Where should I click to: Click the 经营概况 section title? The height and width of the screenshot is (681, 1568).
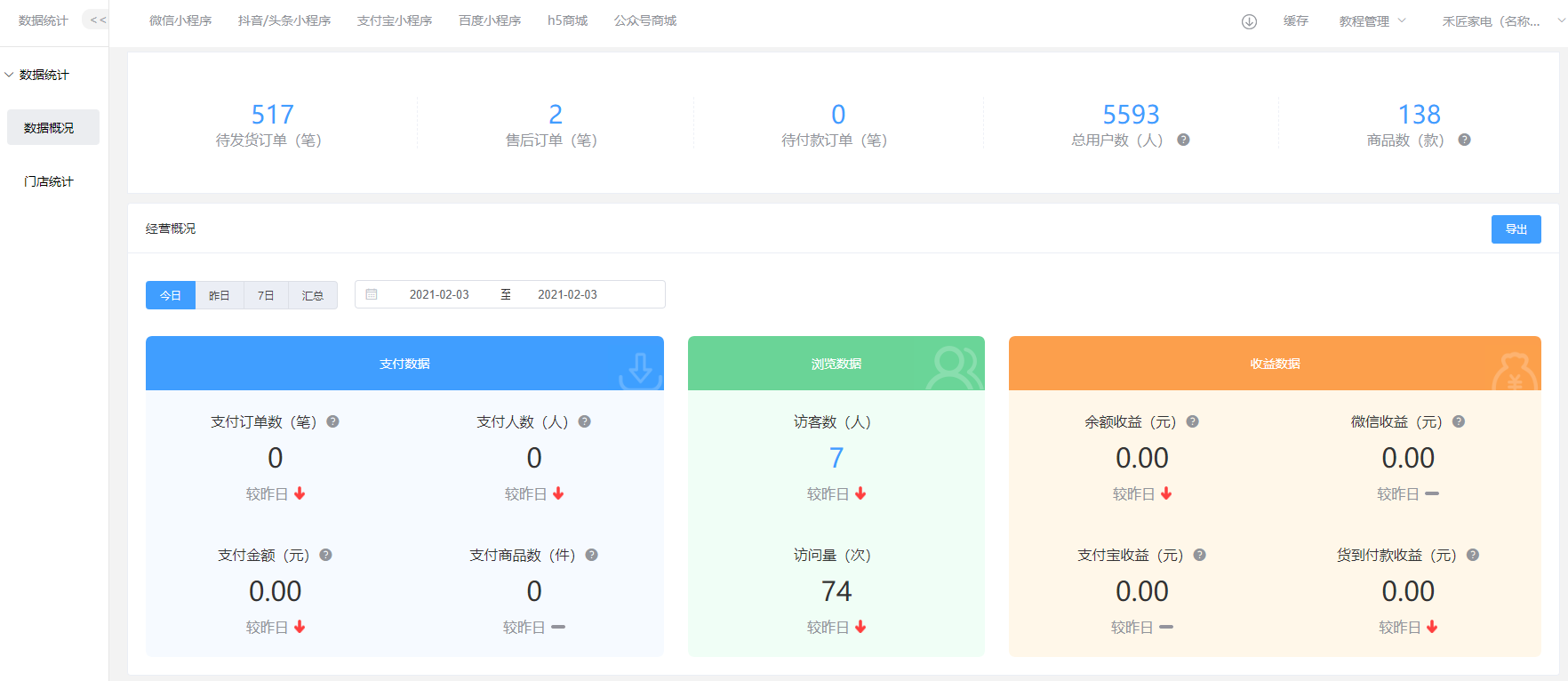point(171,228)
